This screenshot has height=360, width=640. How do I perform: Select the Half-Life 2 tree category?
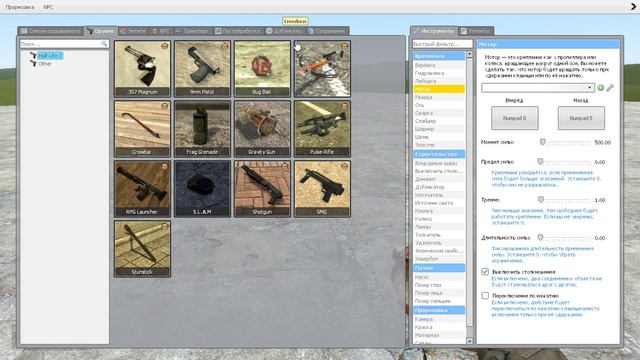[x=50, y=56]
